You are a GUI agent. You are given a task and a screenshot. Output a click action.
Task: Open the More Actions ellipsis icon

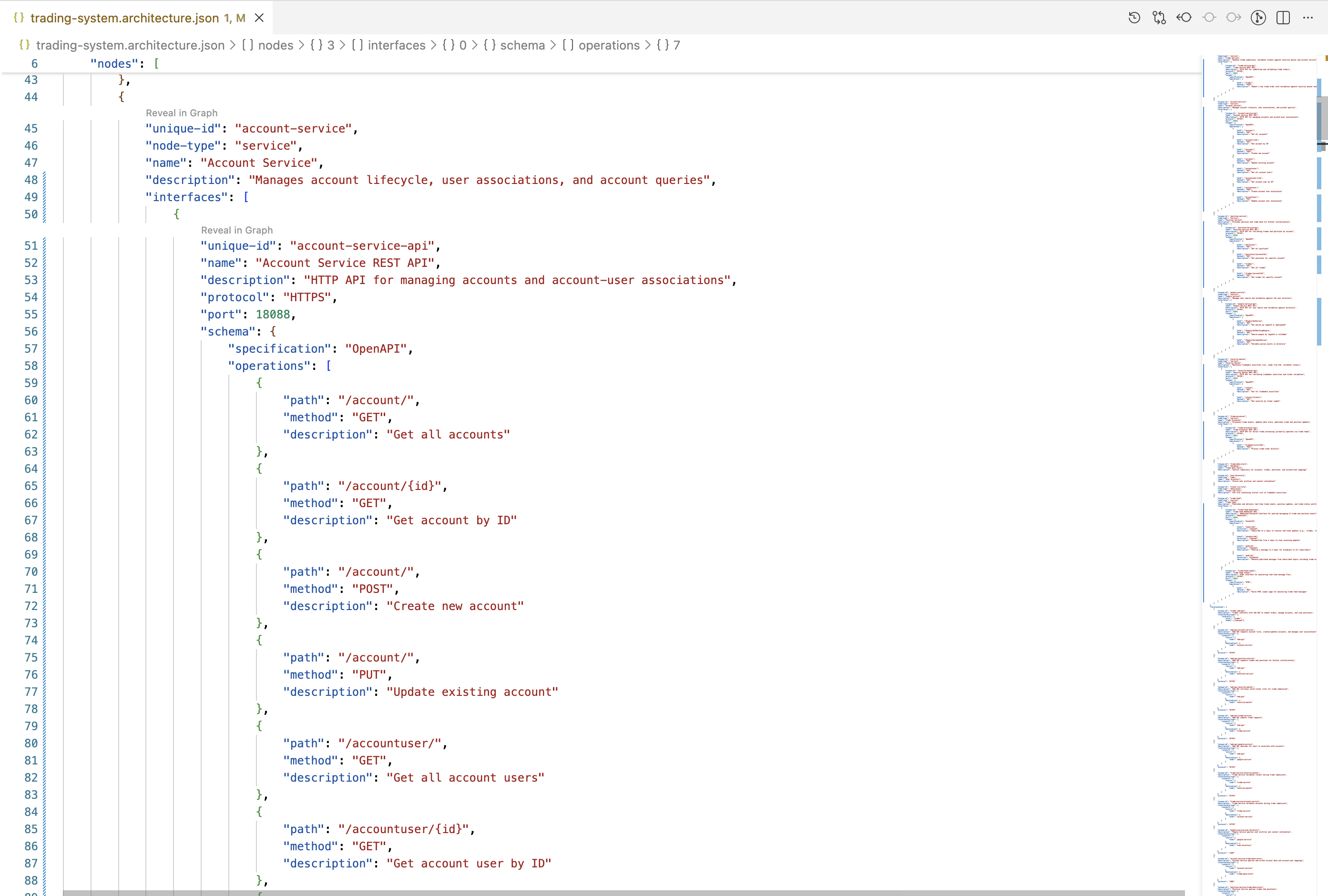[1308, 18]
